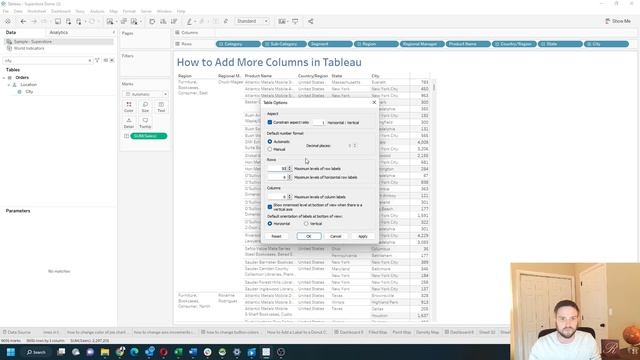Viewport: 640px width, 360px height.
Task: Switch to the Analytics pane tab
Action: point(59,32)
